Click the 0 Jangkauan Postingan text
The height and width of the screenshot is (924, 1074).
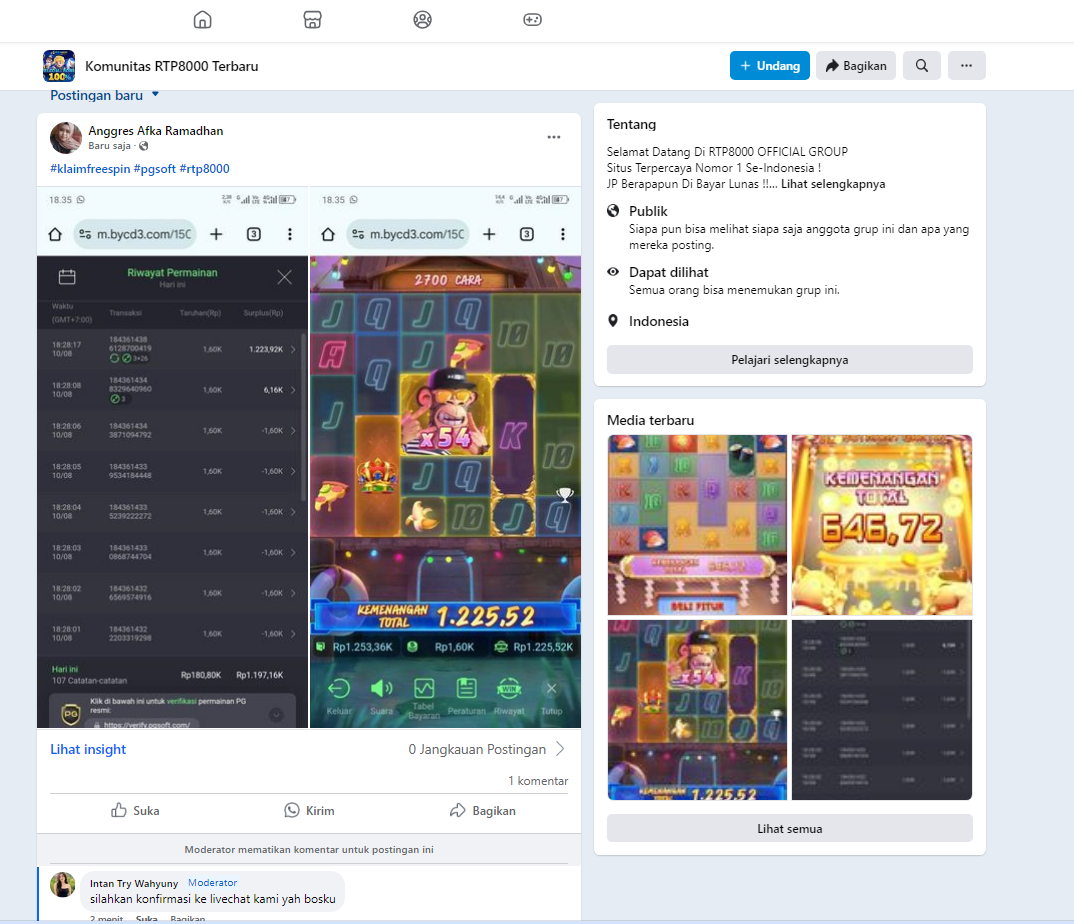tap(477, 749)
